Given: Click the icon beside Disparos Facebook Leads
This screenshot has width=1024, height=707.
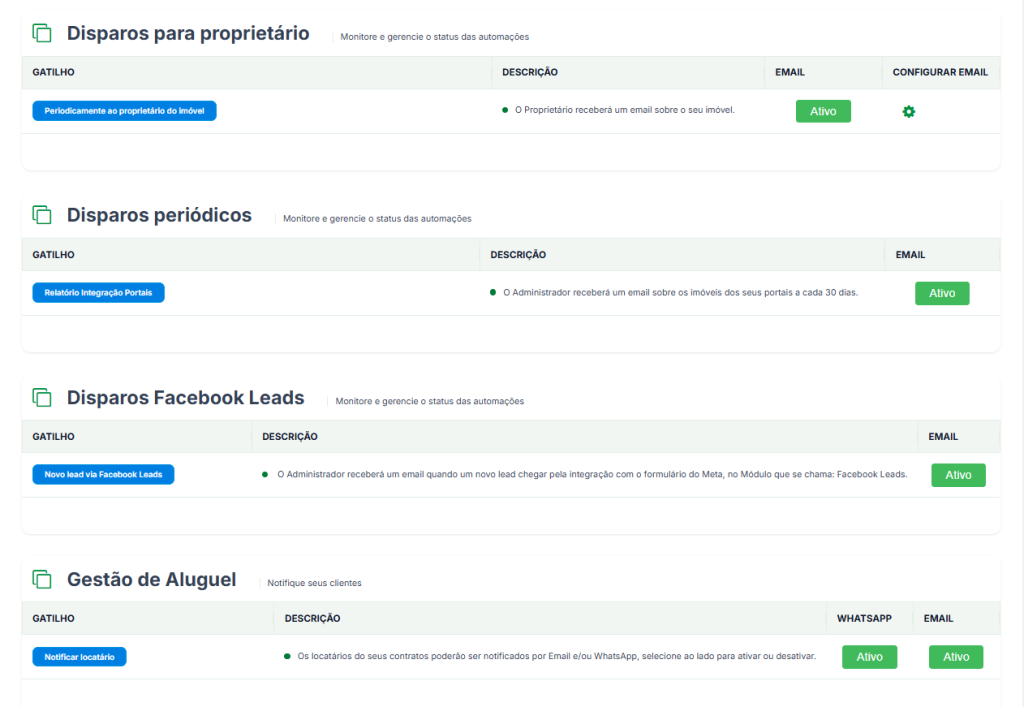Looking at the screenshot, I should pyautogui.click(x=42, y=397).
